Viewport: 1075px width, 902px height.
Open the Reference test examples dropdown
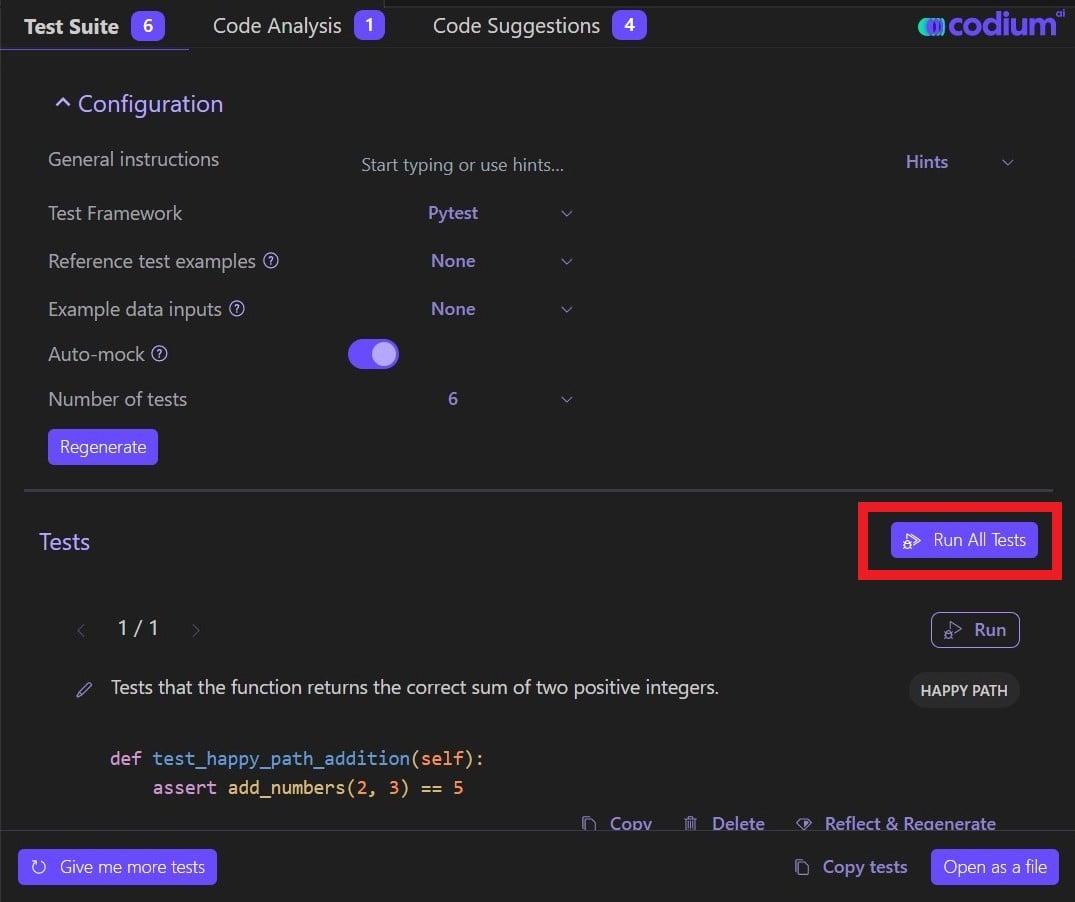pyautogui.click(x=500, y=261)
